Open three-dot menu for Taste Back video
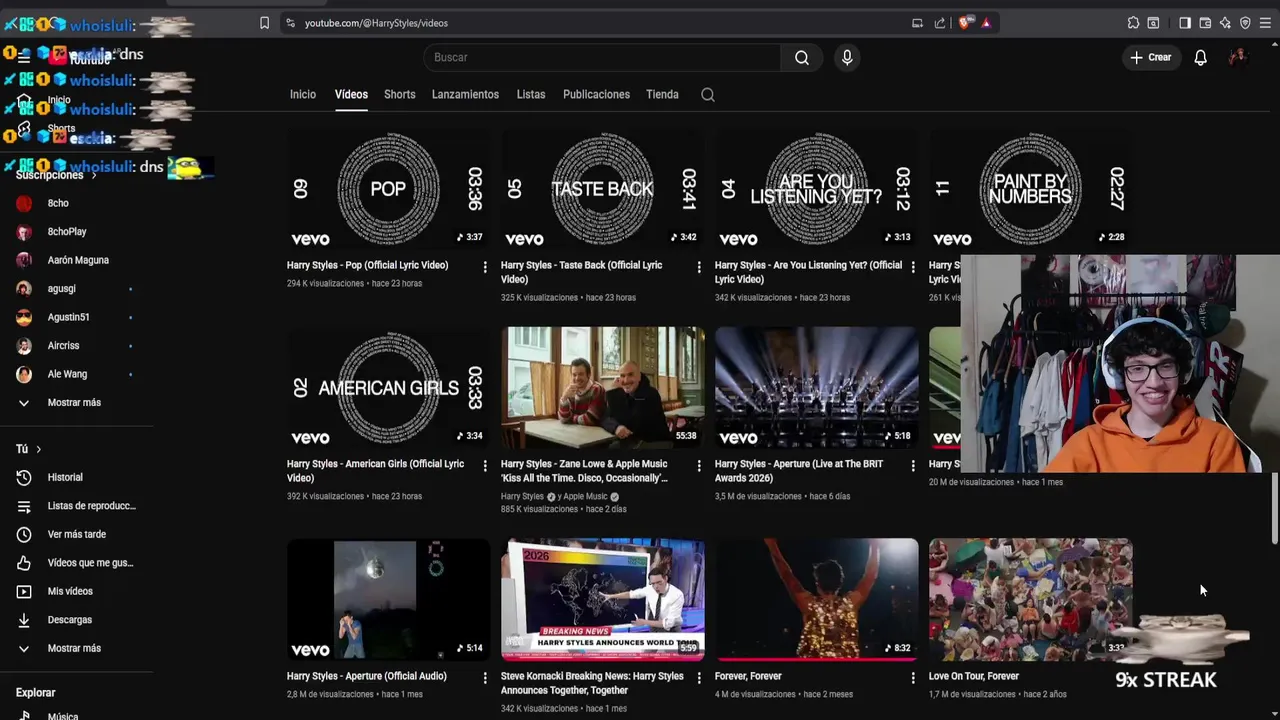 pos(699,267)
